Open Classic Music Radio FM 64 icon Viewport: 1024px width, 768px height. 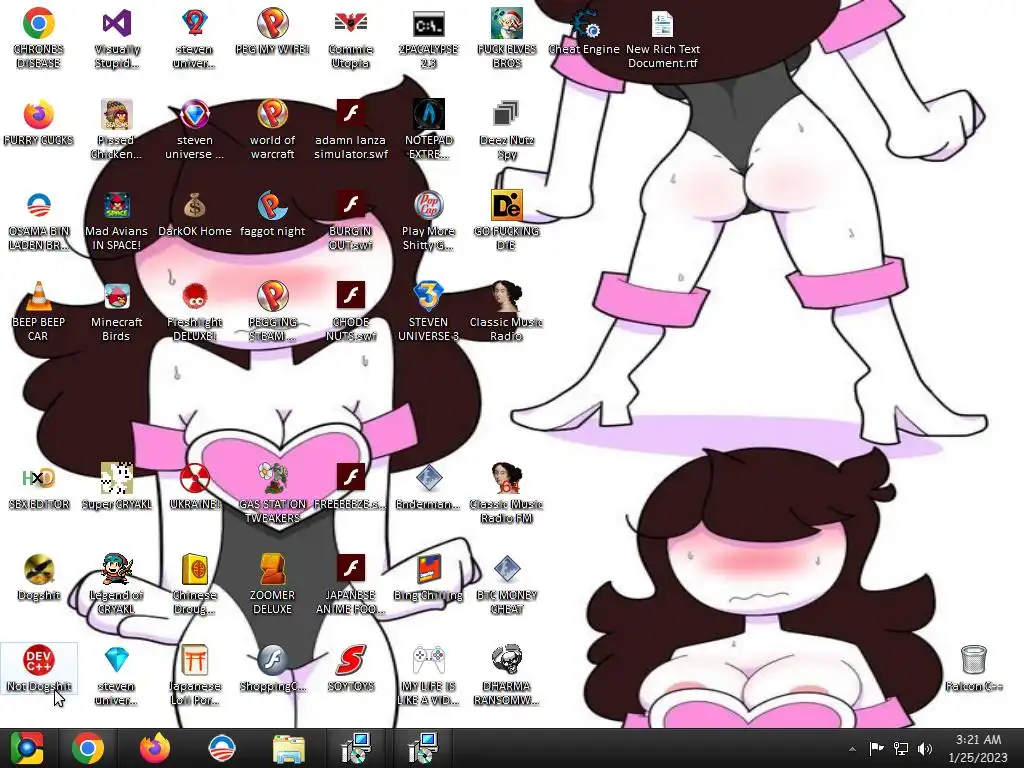point(506,494)
